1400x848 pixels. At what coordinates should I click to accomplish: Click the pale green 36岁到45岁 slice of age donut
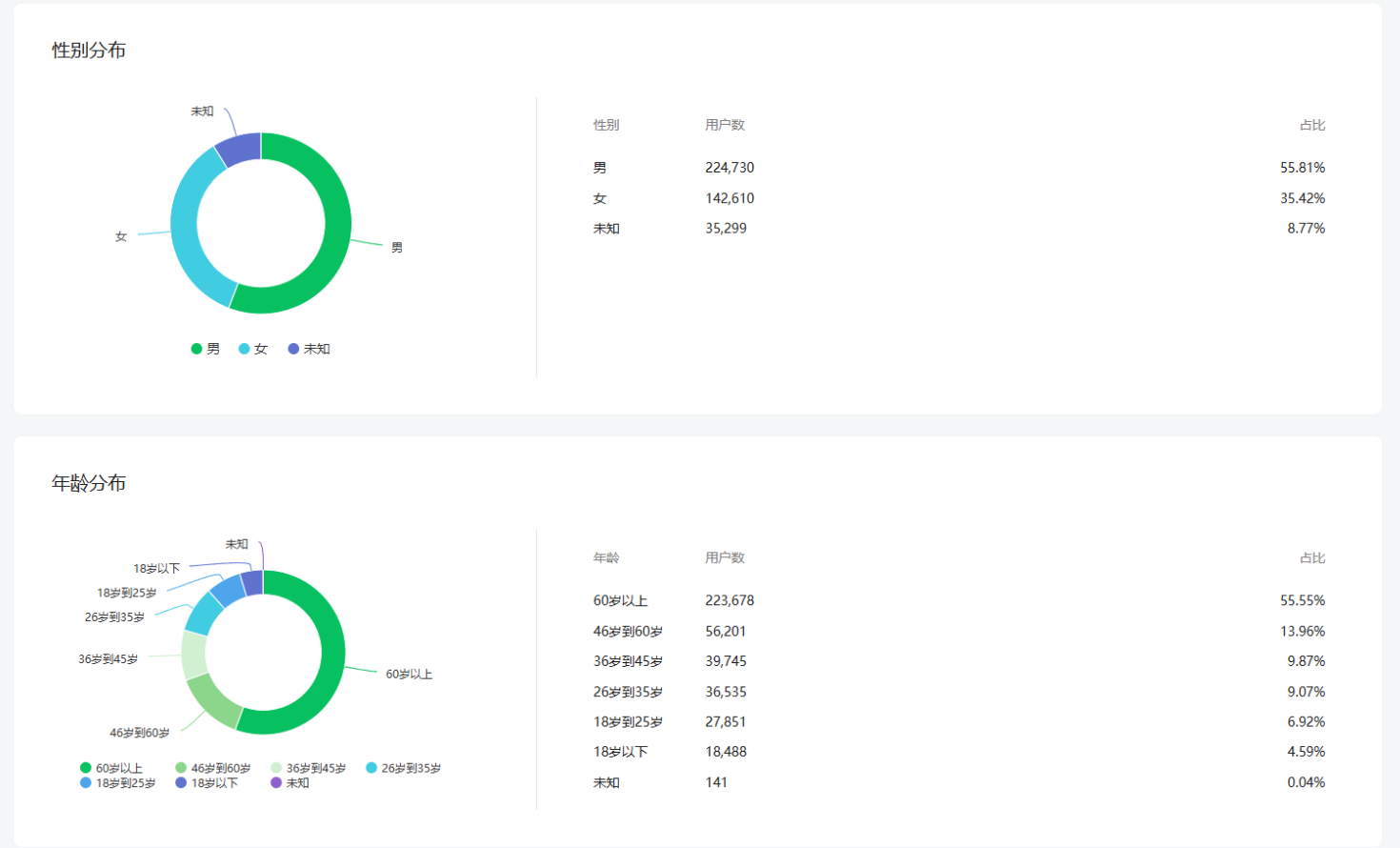193,656
